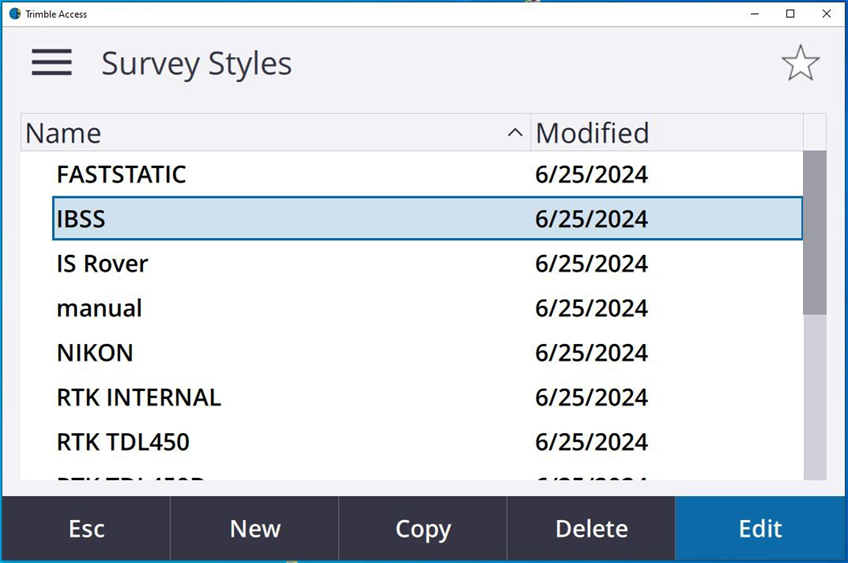
Task: Edit the selected survey style
Action: click(x=760, y=529)
